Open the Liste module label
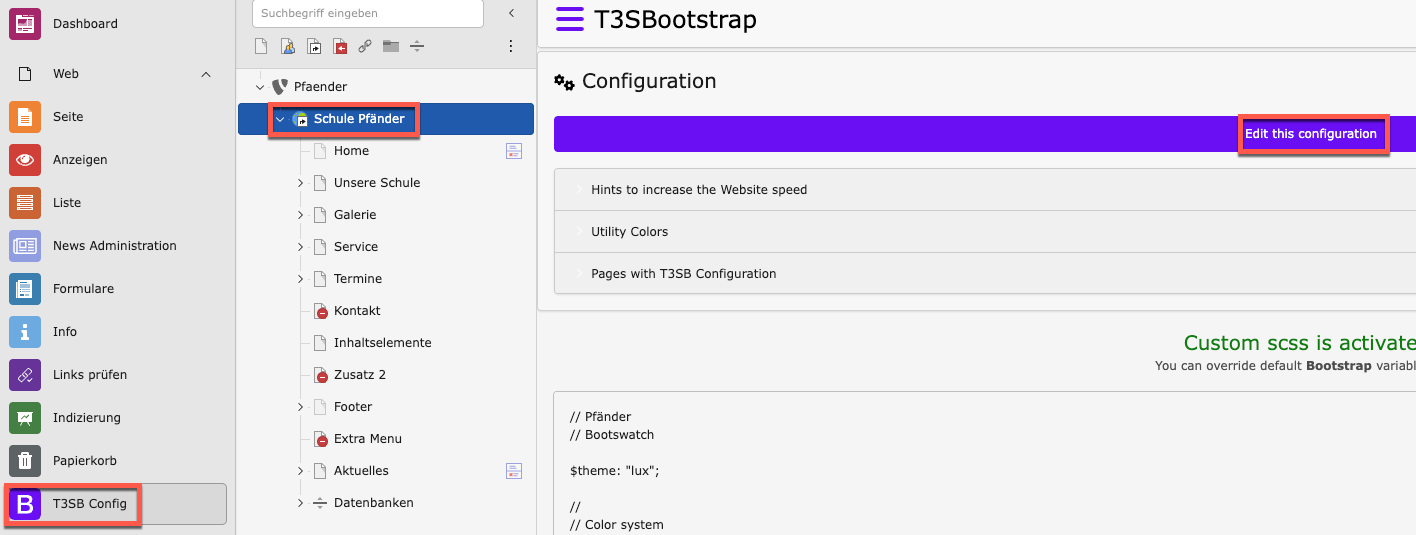 coord(67,203)
